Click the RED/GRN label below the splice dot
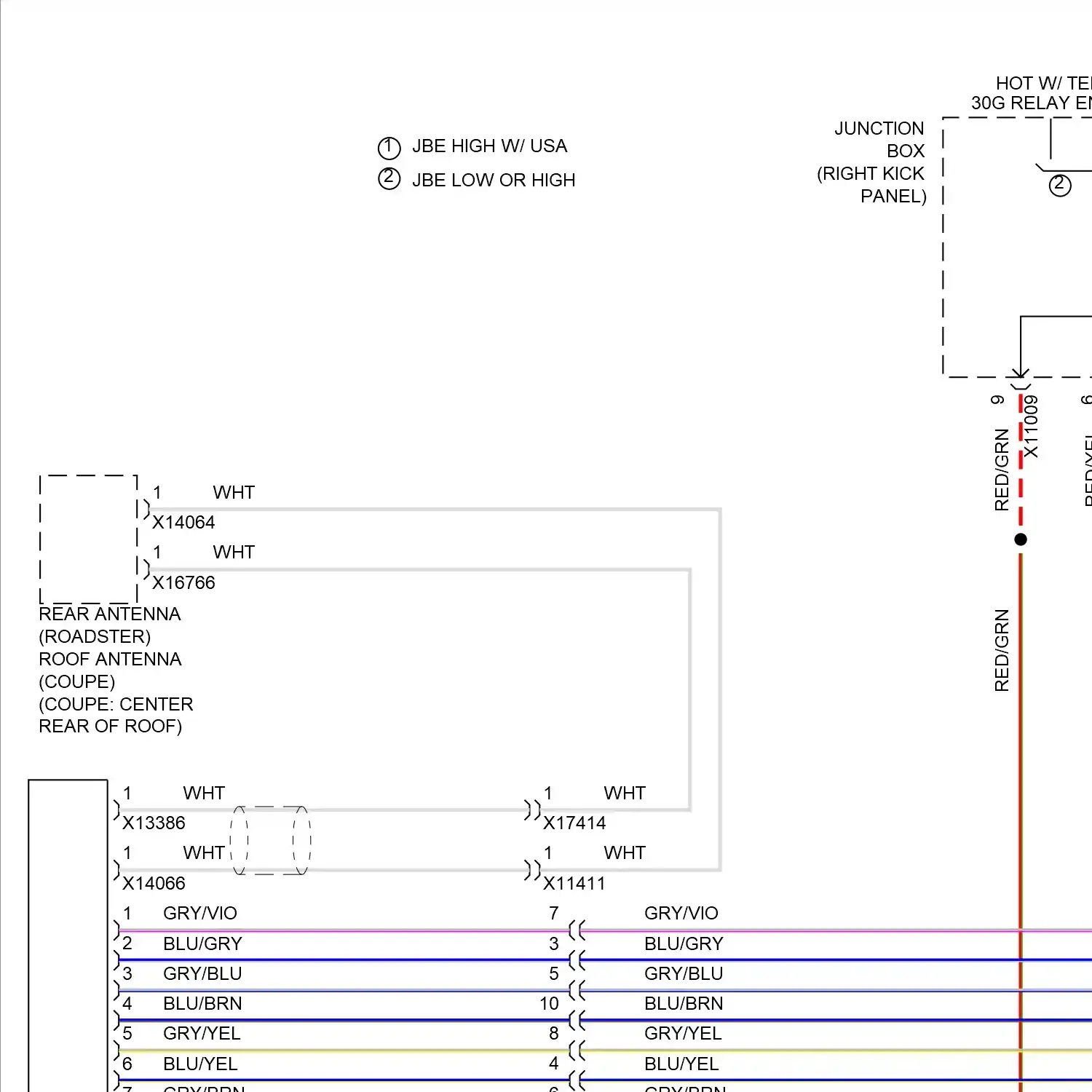Screen dimensions: 1092x1092 tap(1002, 650)
